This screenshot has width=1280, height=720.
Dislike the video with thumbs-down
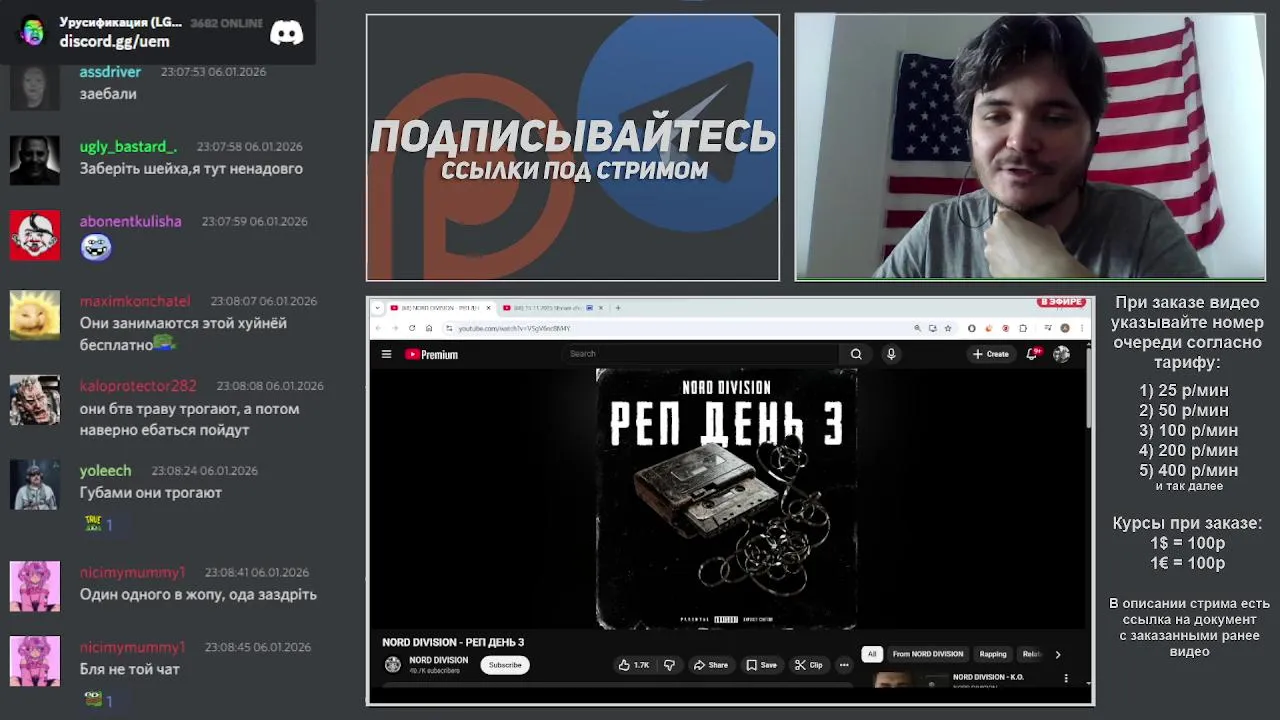coord(669,665)
